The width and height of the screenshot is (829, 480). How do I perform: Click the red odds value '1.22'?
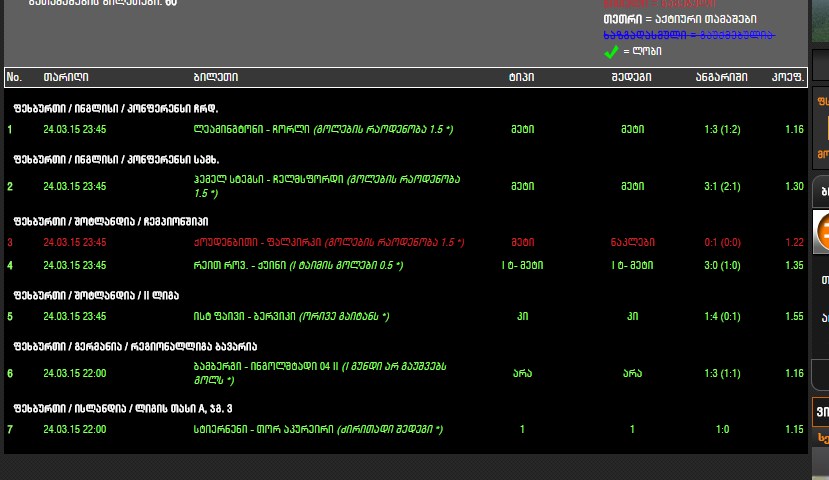794,243
